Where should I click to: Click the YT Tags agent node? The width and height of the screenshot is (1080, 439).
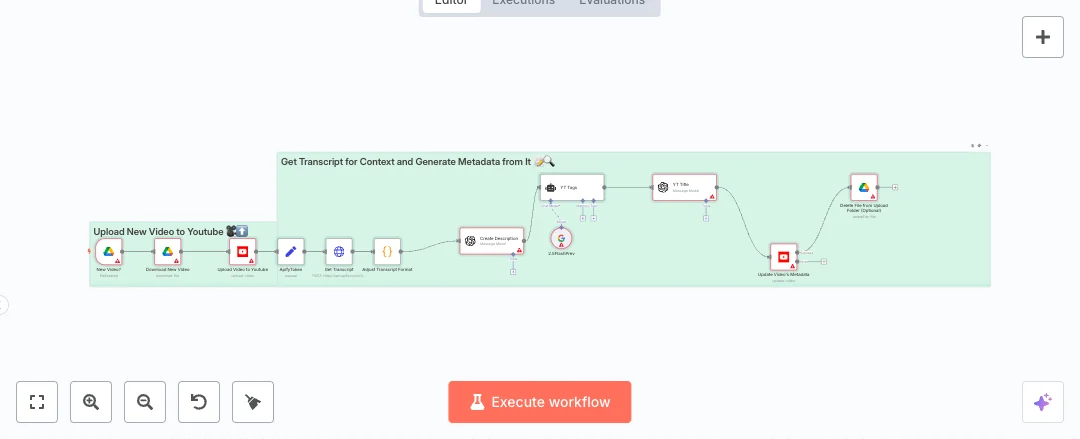click(x=572, y=187)
